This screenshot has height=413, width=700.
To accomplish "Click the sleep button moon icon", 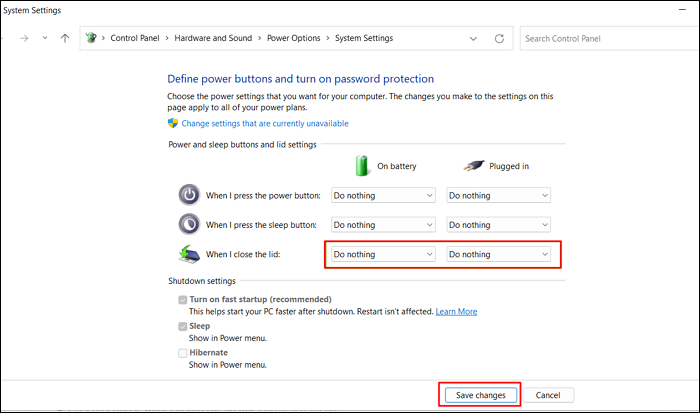I will (x=189, y=224).
